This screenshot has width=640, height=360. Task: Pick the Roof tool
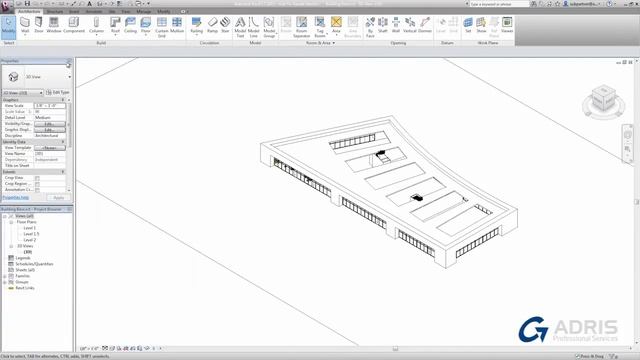[x=116, y=25]
